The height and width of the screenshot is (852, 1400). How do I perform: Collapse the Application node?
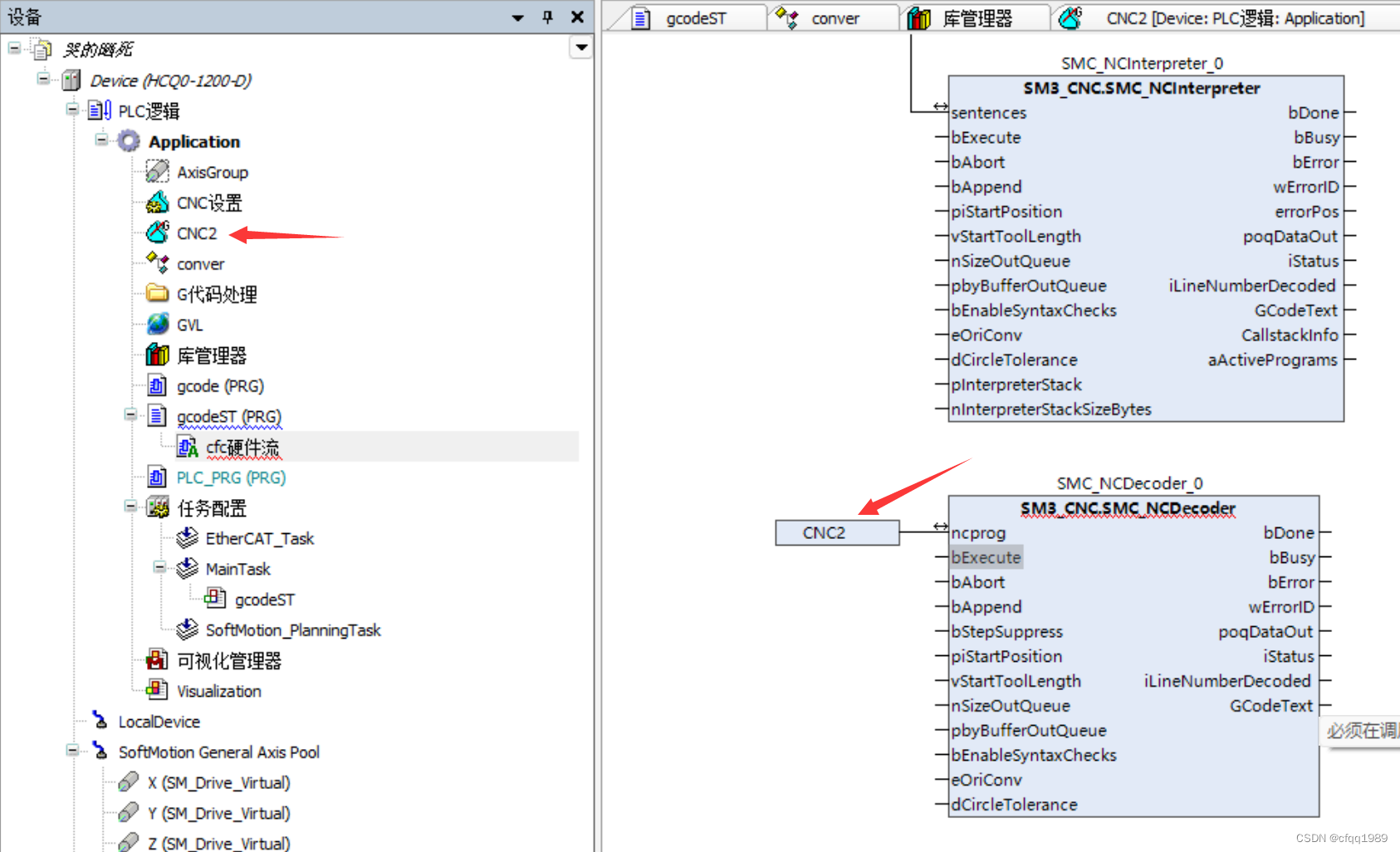tap(101, 140)
